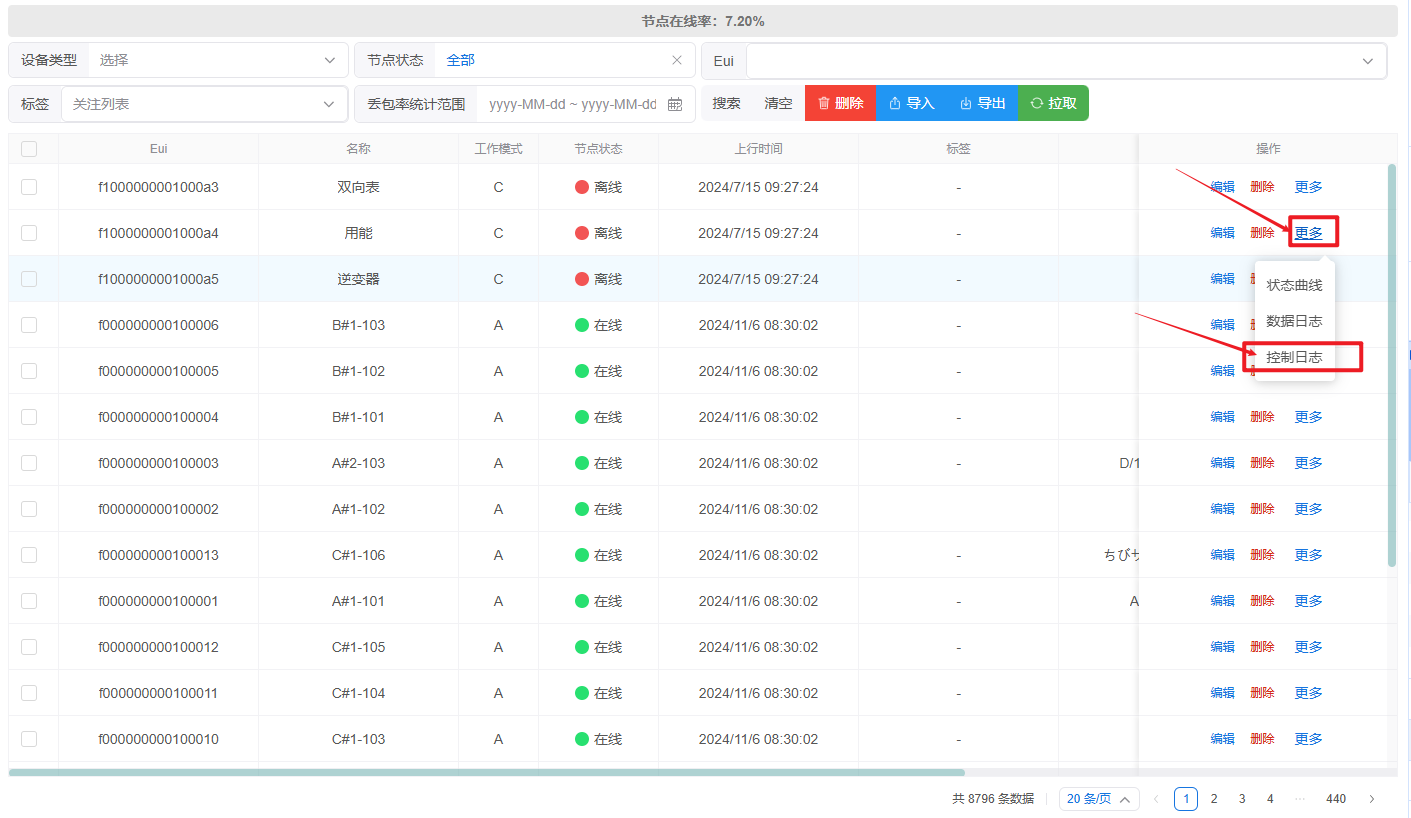Viewport: 1411px width, 818px height.
Task: Open the 标签 关注列表 dropdown
Action: [x=204, y=104]
